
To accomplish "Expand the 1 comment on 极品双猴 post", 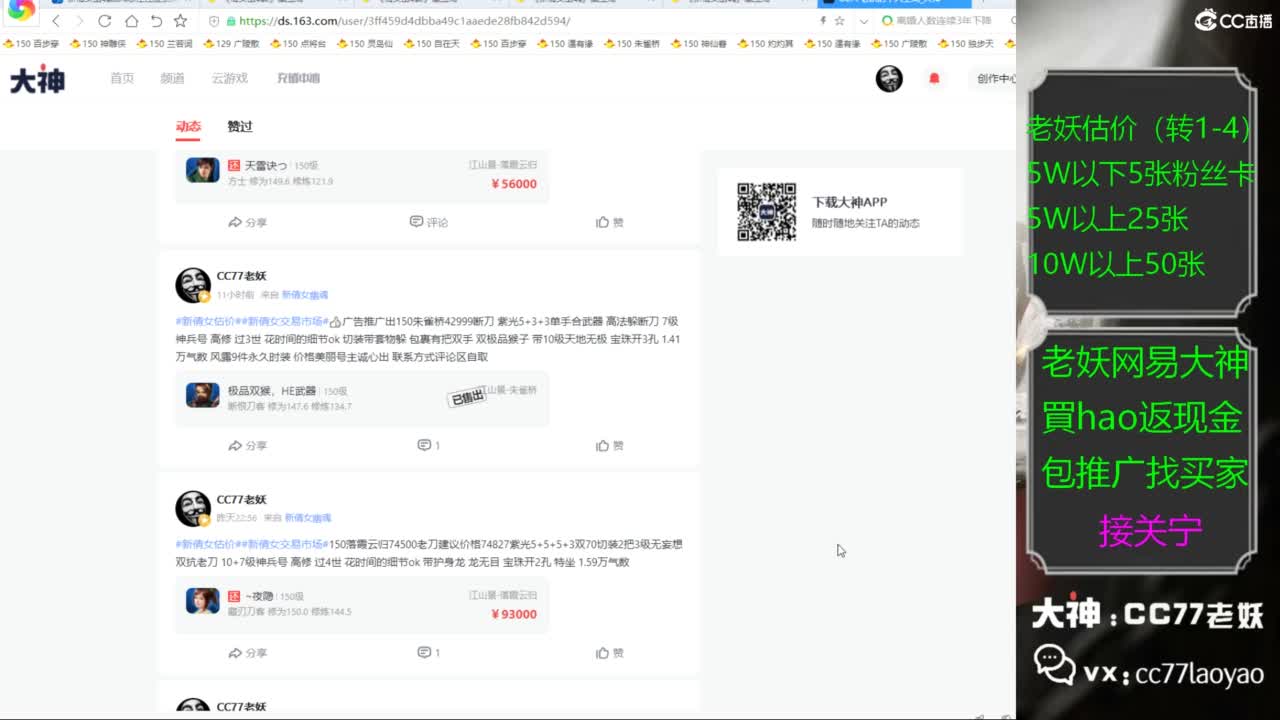I will [x=428, y=445].
